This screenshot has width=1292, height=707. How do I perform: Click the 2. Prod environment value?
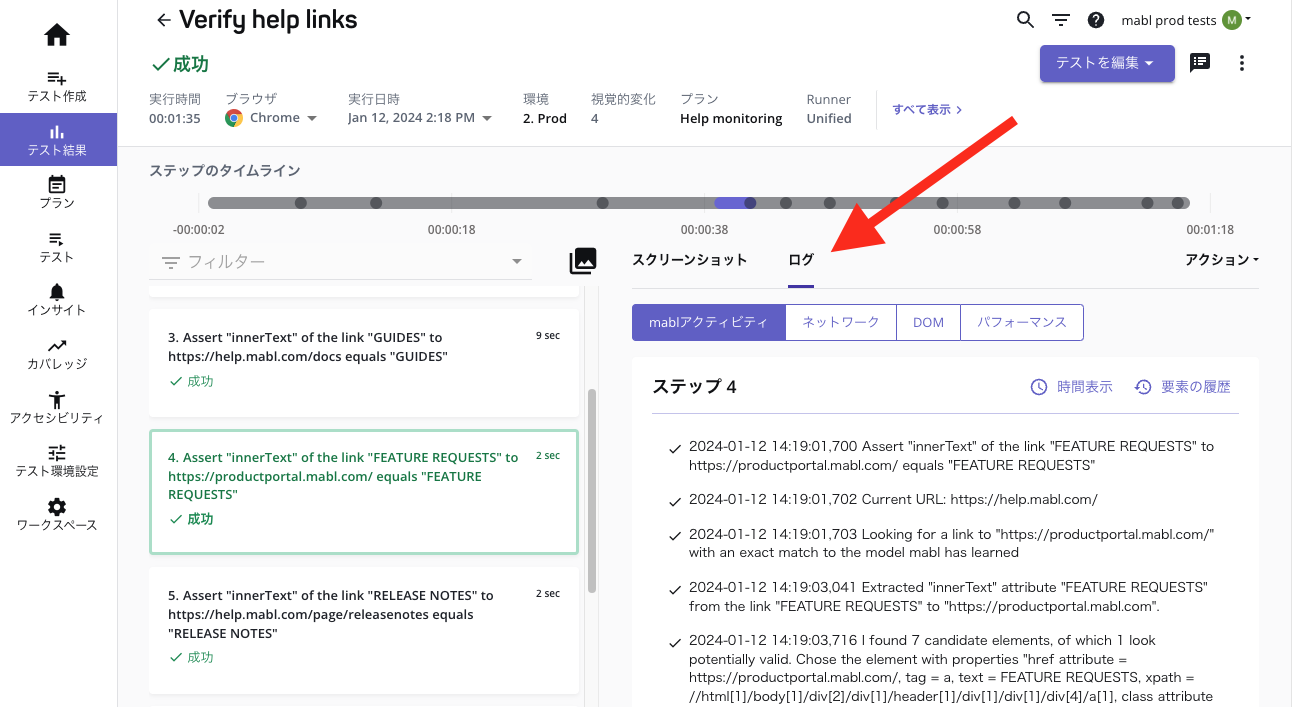545,118
